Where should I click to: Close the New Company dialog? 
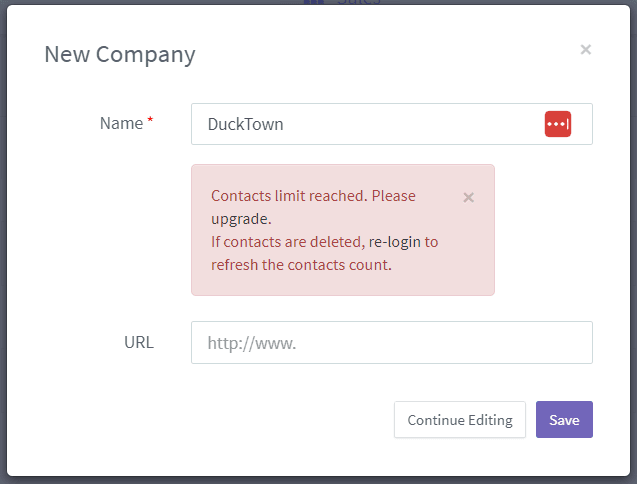click(585, 50)
